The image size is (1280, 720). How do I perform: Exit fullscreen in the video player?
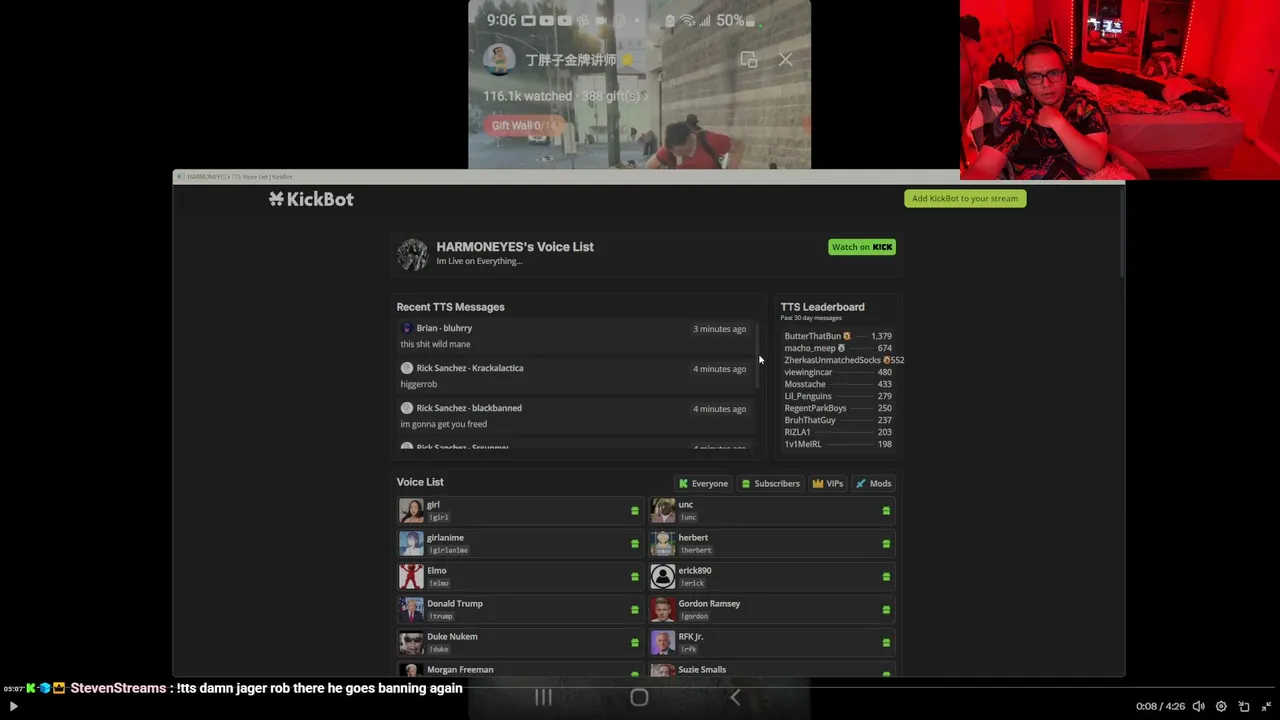click(x=1266, y=707)
